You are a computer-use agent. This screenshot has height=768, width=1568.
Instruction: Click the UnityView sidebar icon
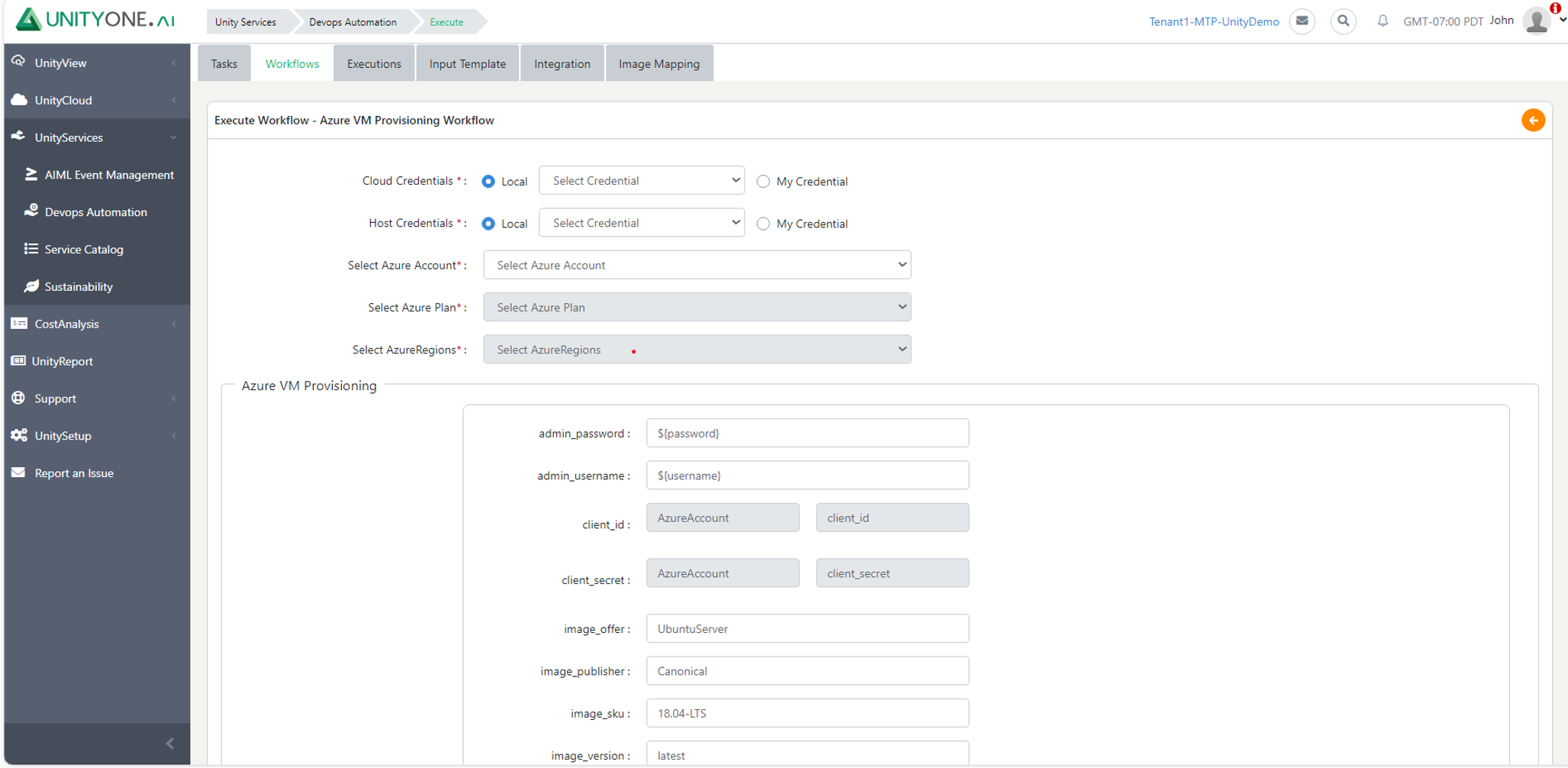tap(18, 62)
